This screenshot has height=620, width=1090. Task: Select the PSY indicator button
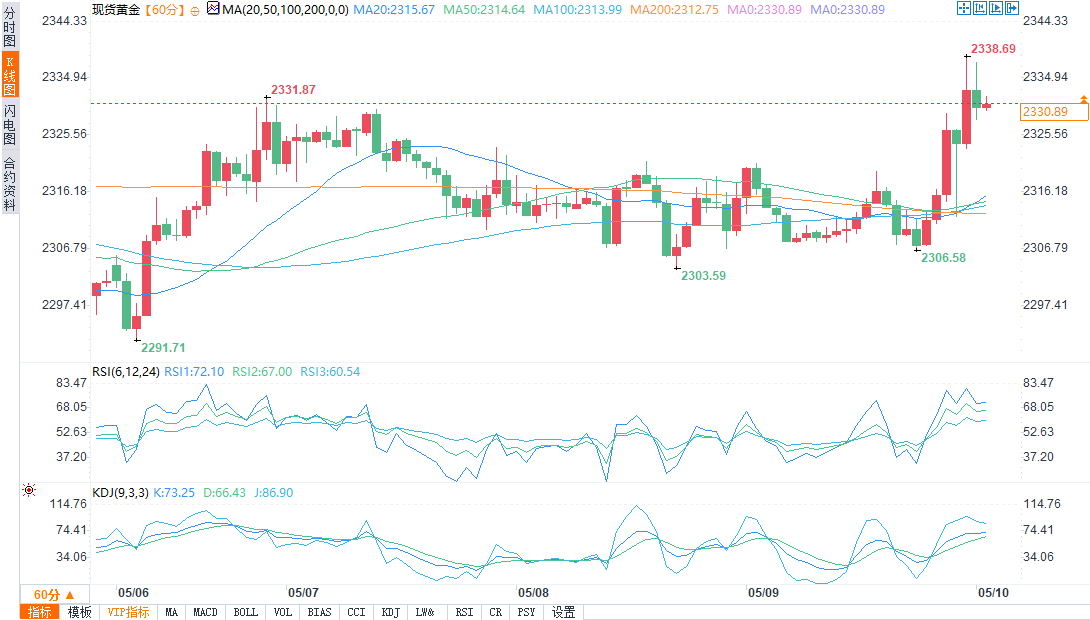click(x=526, y=612)
